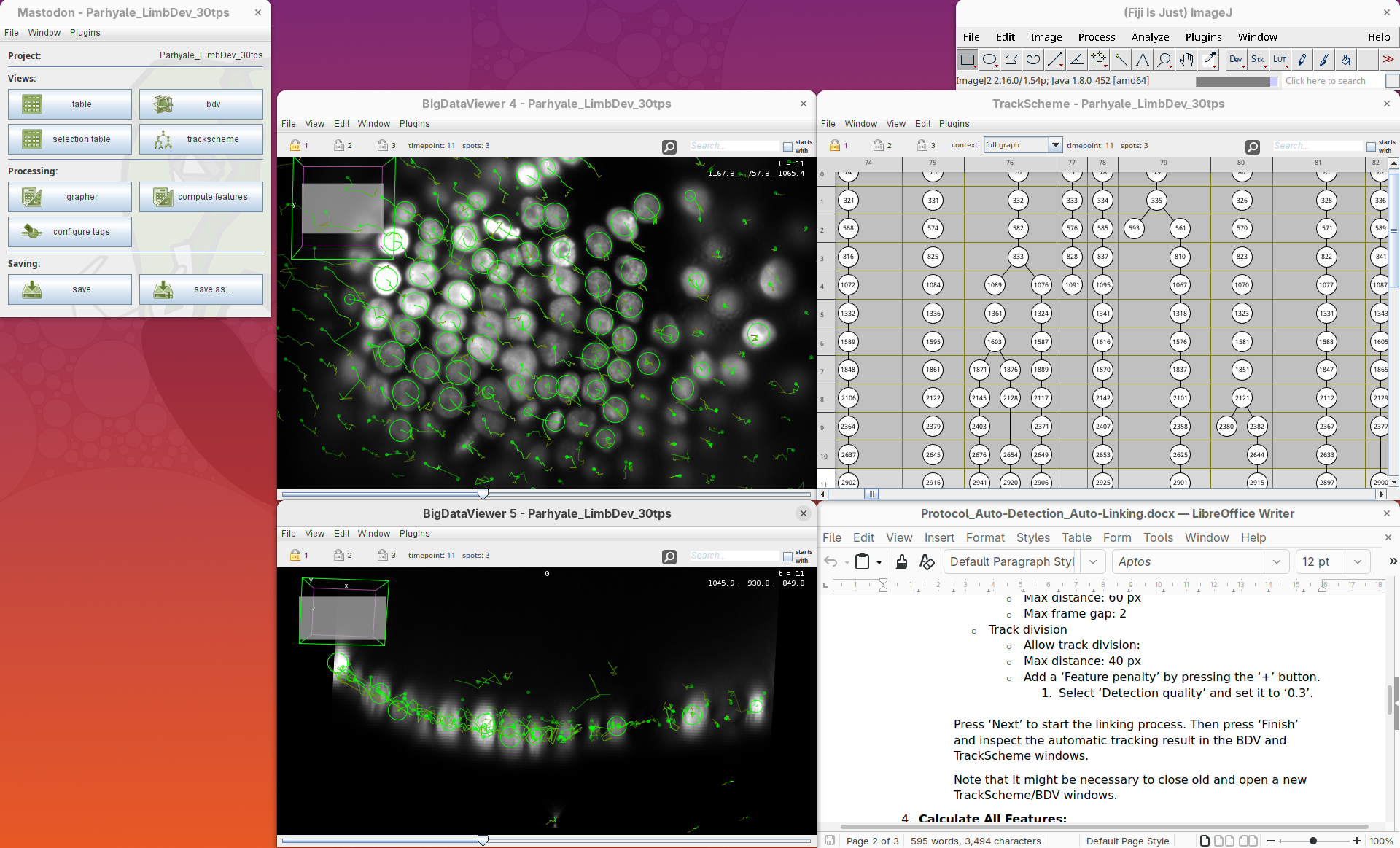Click the Clone Formatting paintbrush in Writer
Image resolution: width=1400 pixels, height=848 pixels.
pos(902,561)
